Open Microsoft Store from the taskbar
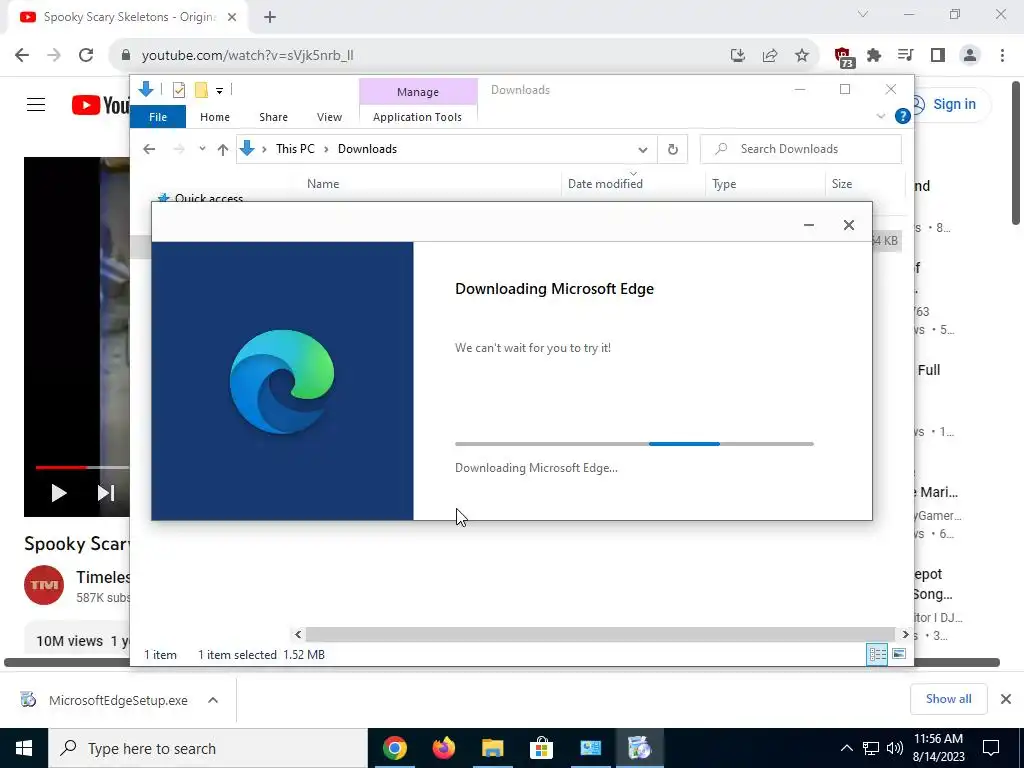 tap(541, 748)
